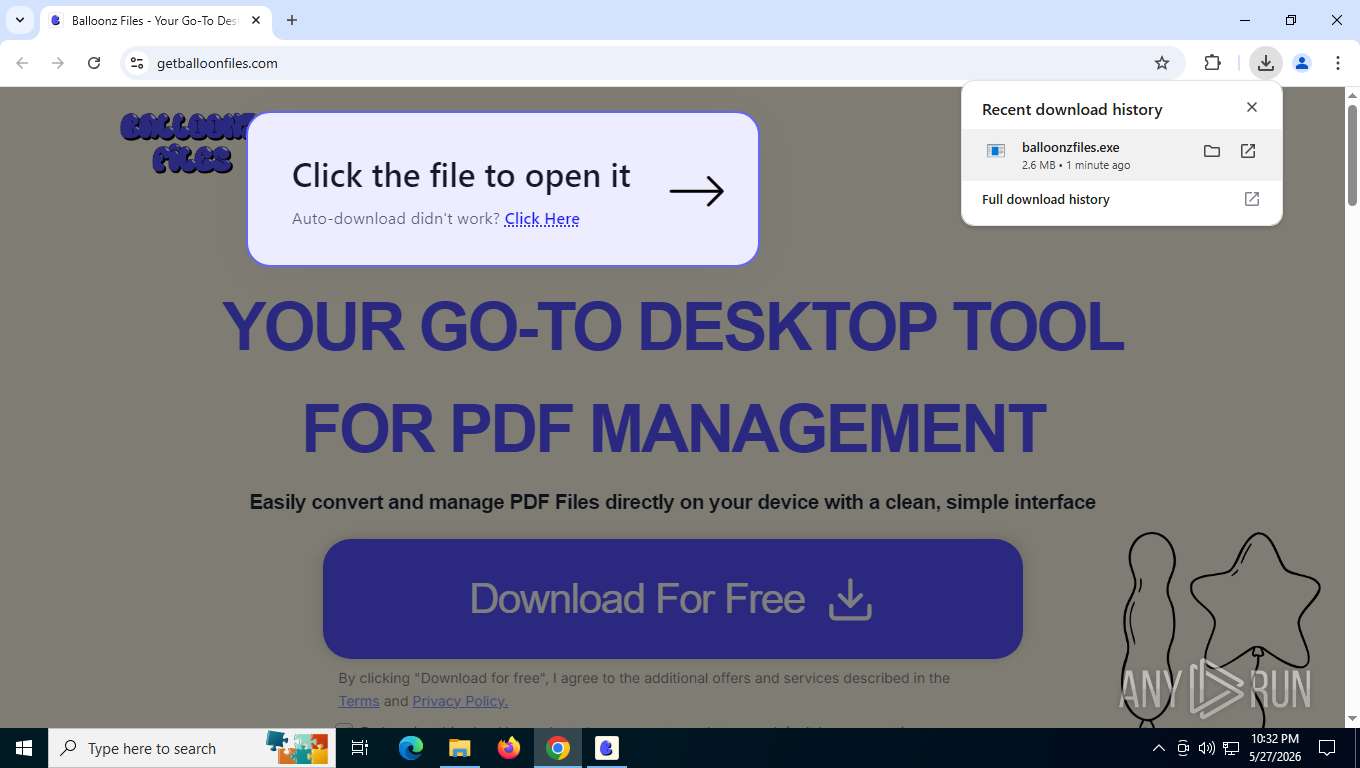Viewport: 1360px width, 768px height.
Task: Open a new browser tab
Action: coord(292,20)
